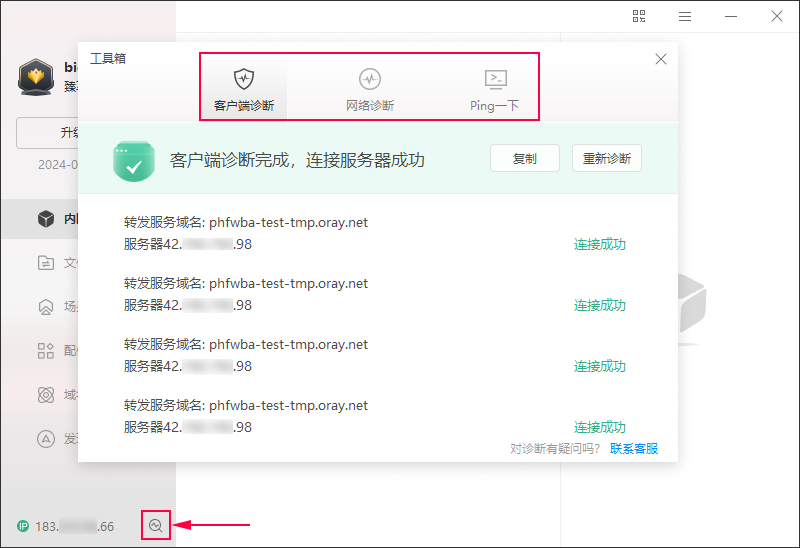Click the folder transfer icon in sidebar
Image resolution: width=800 pixels, height=548 pixels.
pos(45,263)
